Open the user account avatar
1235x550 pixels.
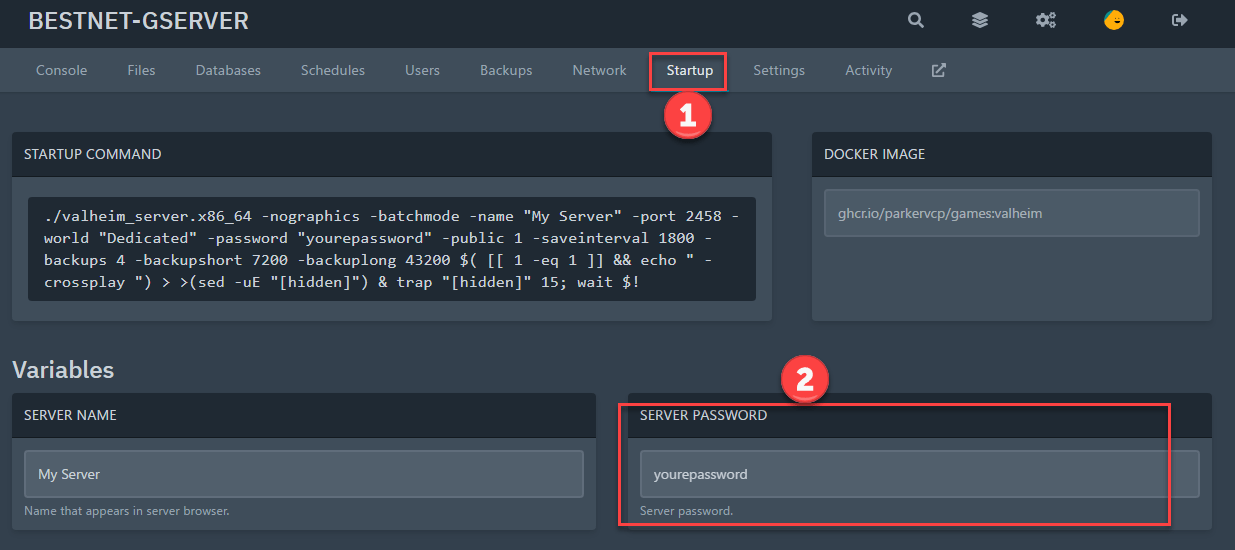pyautogui.click(x=1113, y=20)
